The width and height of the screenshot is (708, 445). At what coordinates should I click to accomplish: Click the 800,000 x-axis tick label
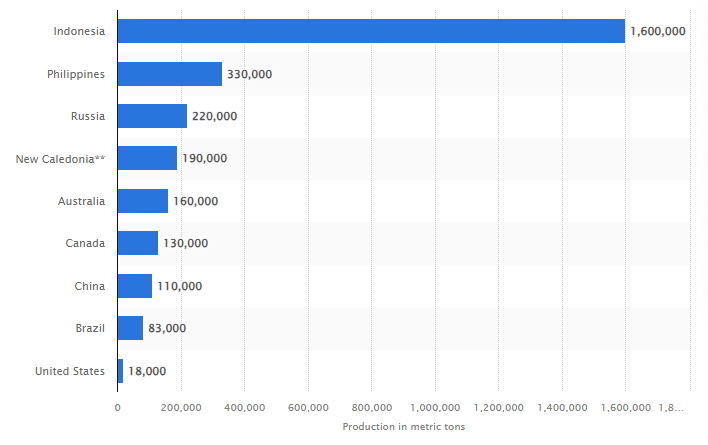click(x=371, y=407)
